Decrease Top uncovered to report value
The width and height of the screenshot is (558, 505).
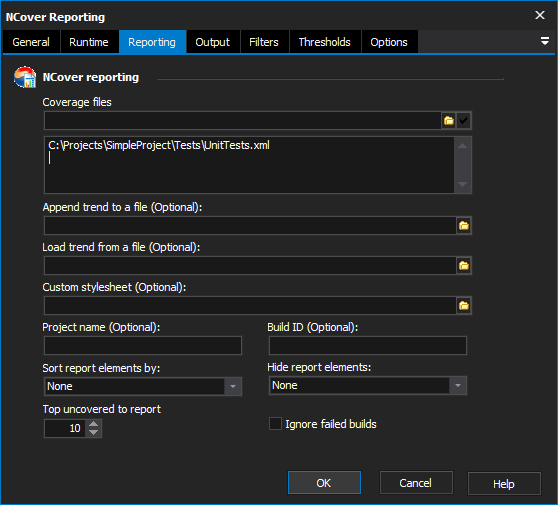pyautogui.click(x=94, y=432)
